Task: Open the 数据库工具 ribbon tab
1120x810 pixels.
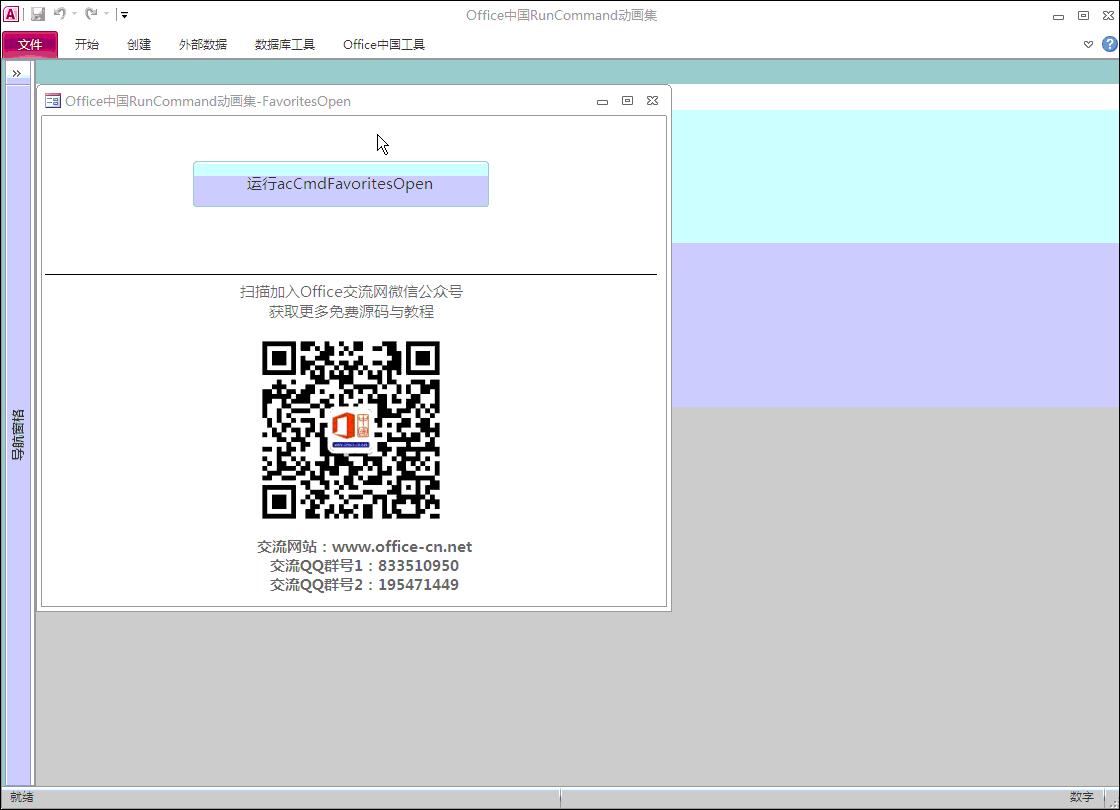Action: [285, 44]
